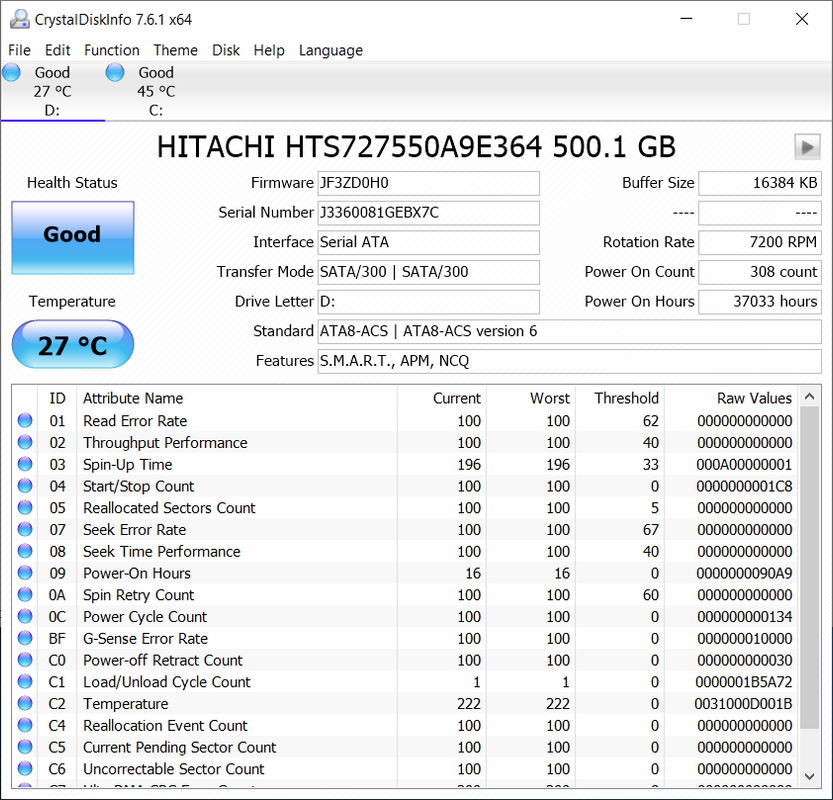Screen dimensions: 833x800
Task: Click the disk model title HITACHI HTS727550A9E364
Action: pyautogui.click(x=416, y=147)
